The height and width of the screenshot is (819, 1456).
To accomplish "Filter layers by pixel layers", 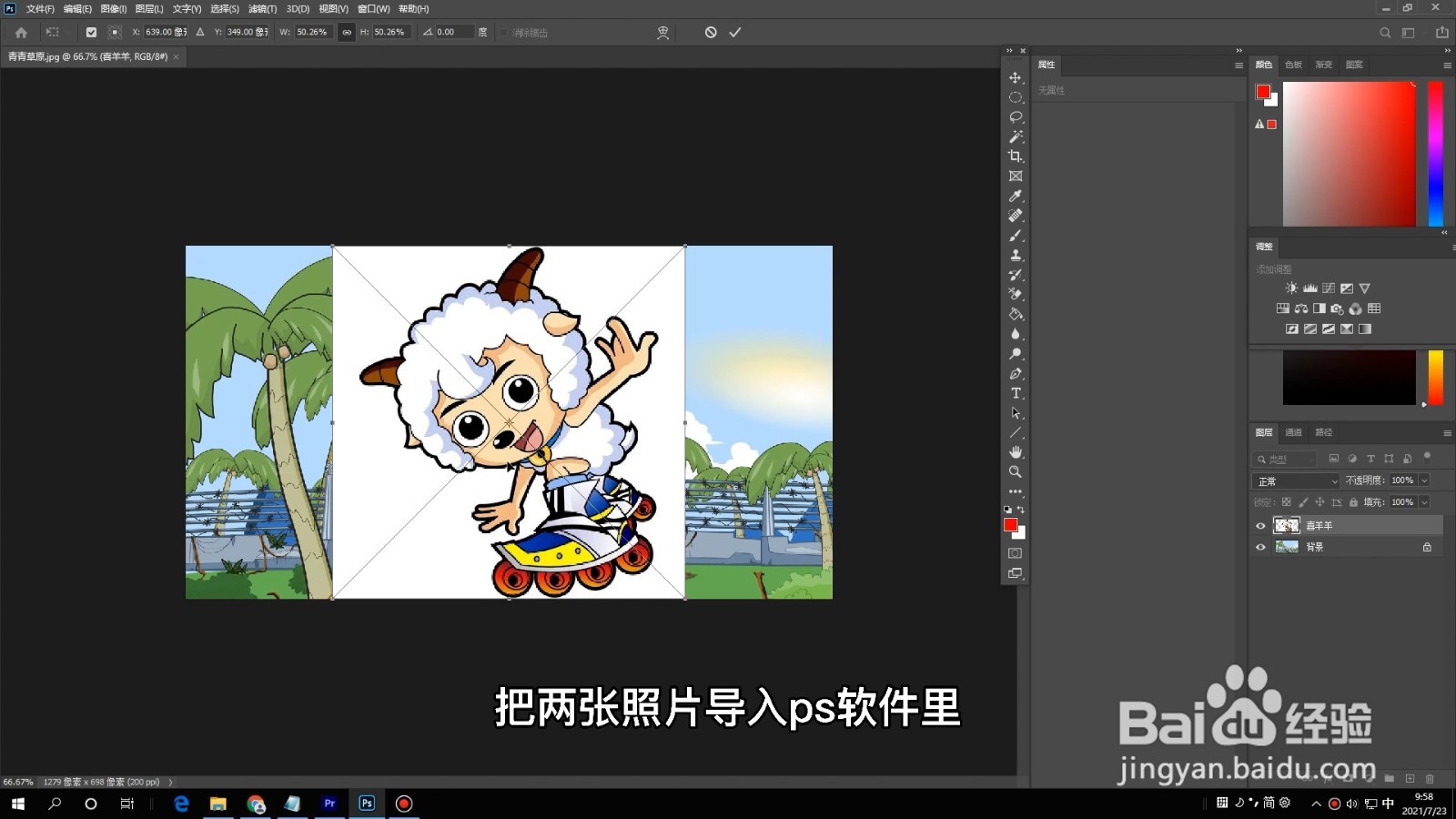I will [x=1334, y=459].
